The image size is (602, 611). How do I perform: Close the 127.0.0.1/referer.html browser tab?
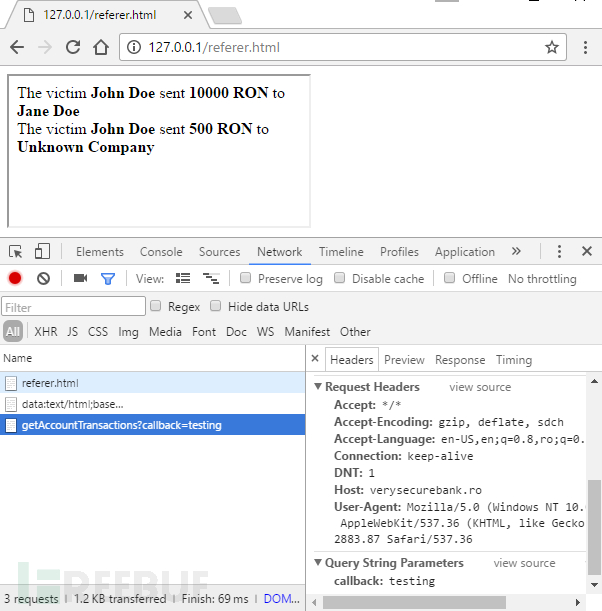point(188,15)
